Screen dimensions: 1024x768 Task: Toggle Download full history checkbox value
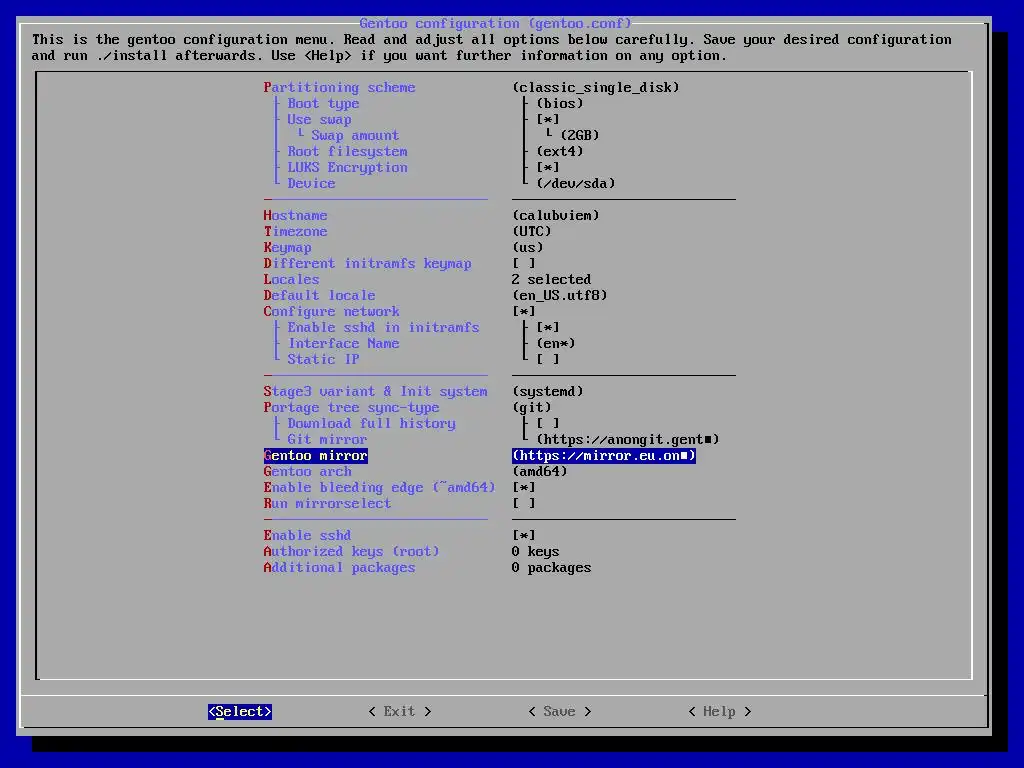tap(548, 423)
